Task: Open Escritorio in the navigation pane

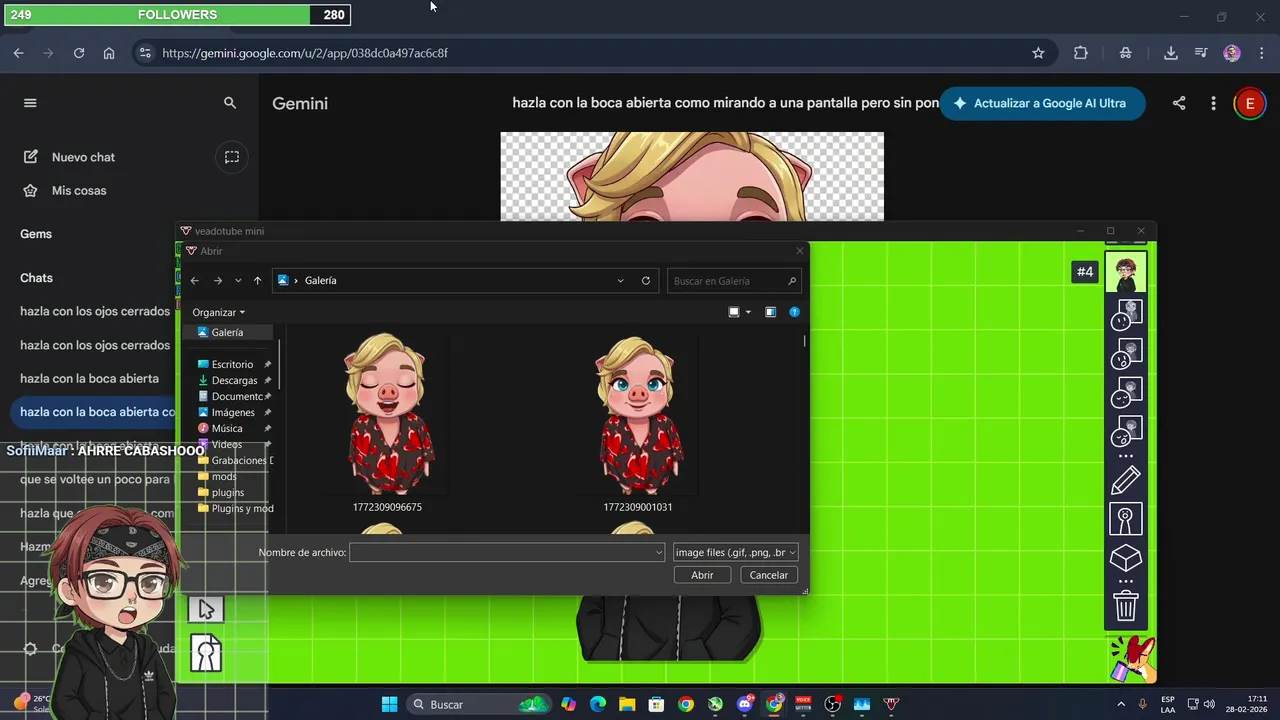Action: click(232, 364)
